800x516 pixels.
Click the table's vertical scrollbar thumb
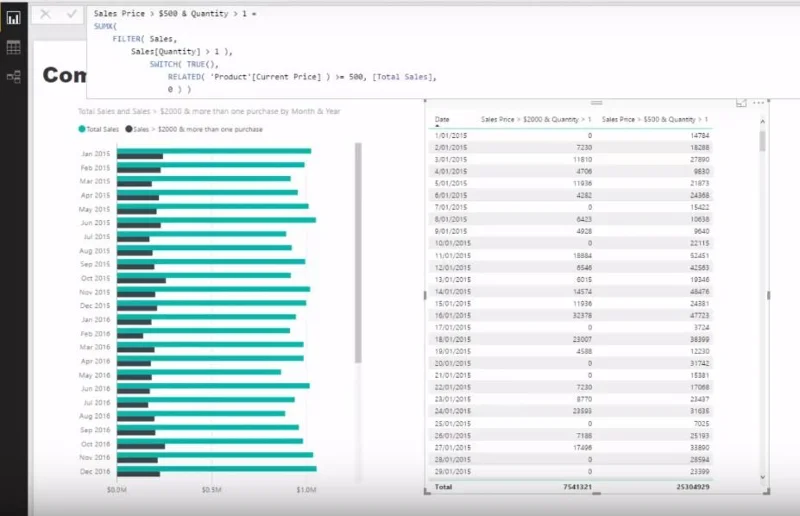point(763,141)
